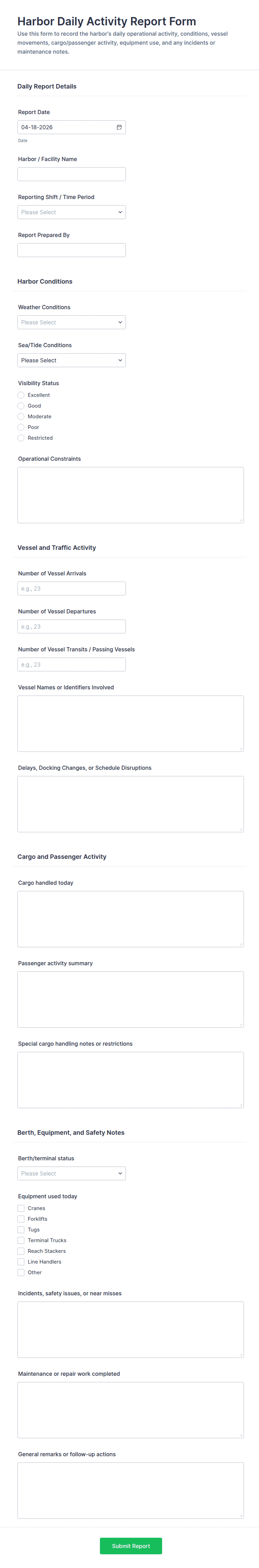Focus the Harbor / Facility Name field
This screenshot has width=259, height=1568.
(71, 174)
